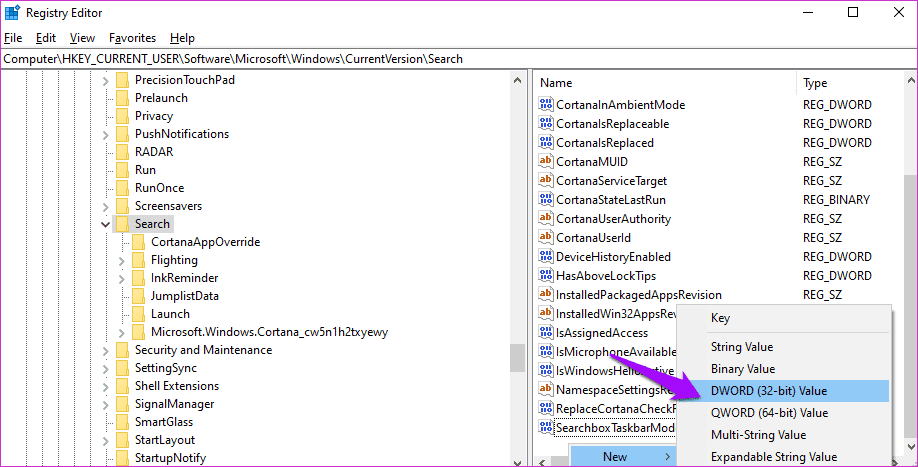Click the CortanaUserId string icon
The width and height of the screenshot is (918, 467).
click(546, 238)
